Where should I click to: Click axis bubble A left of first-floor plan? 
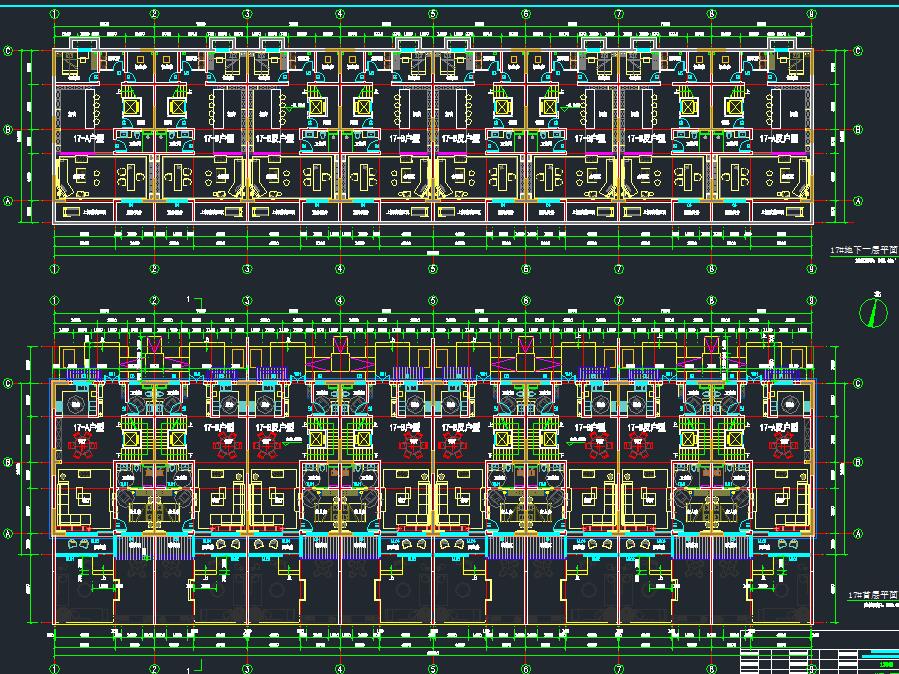[8, 534]
